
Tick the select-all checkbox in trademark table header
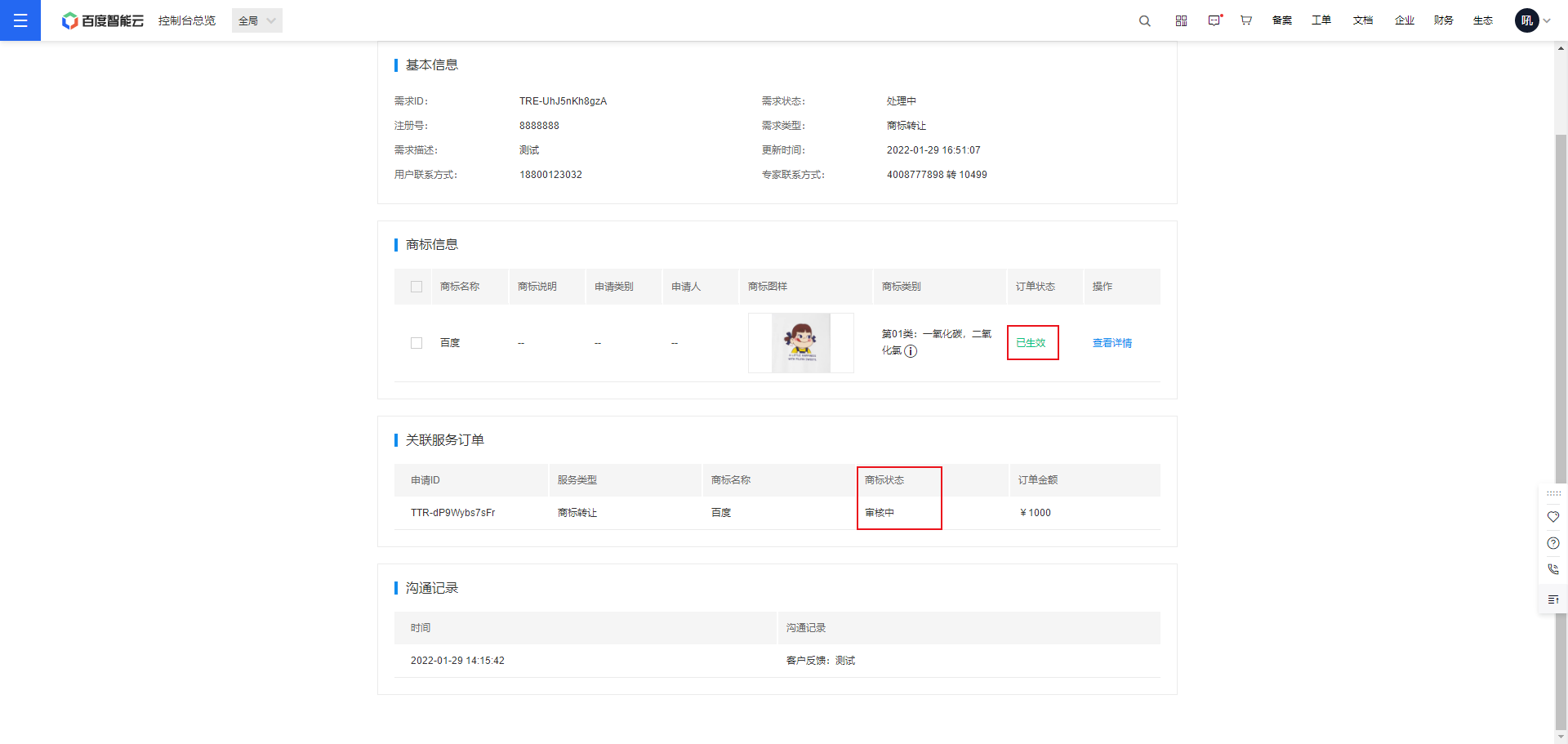[x=416, y=287]
